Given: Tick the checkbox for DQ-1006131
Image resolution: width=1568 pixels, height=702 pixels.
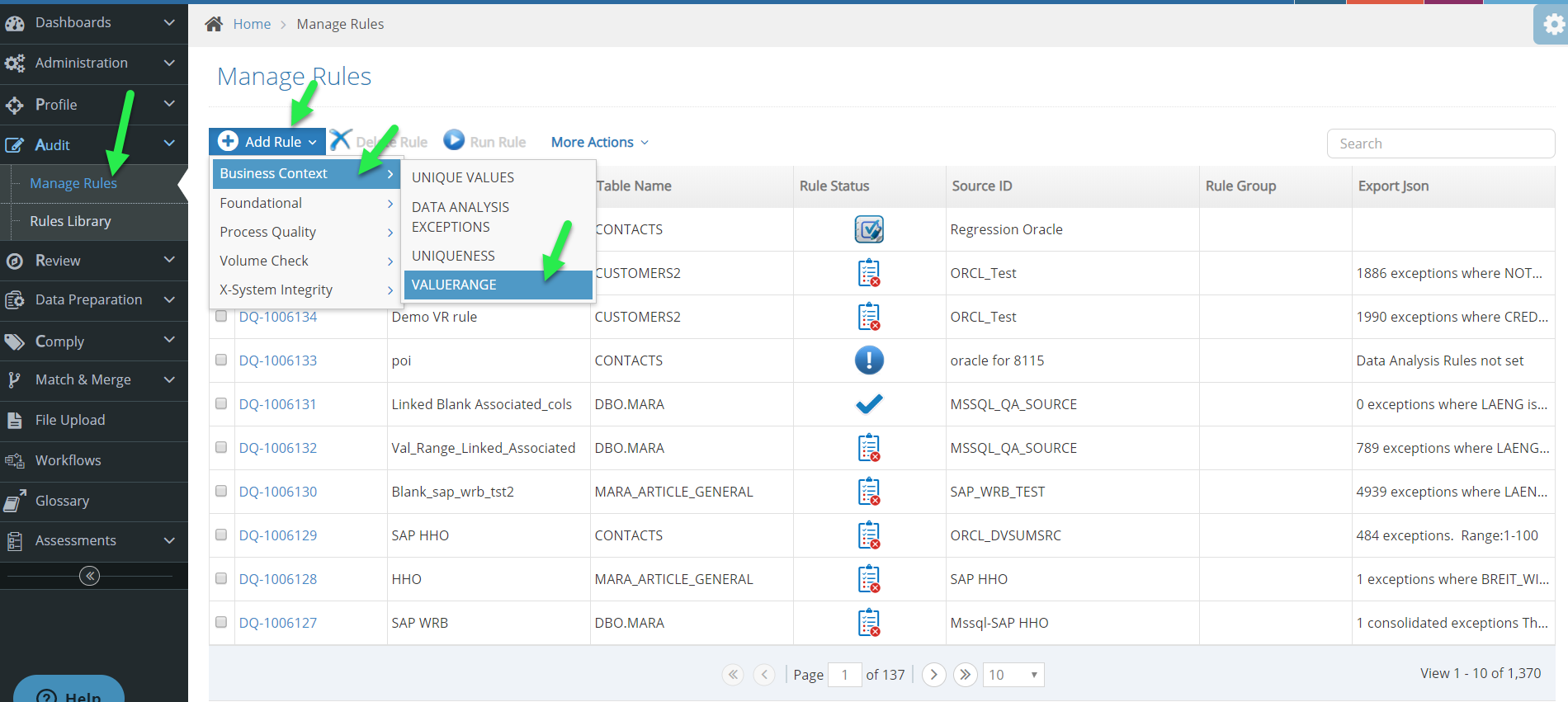Looking at the screenshot, I should pyautogui.click(x=221, y=403).
